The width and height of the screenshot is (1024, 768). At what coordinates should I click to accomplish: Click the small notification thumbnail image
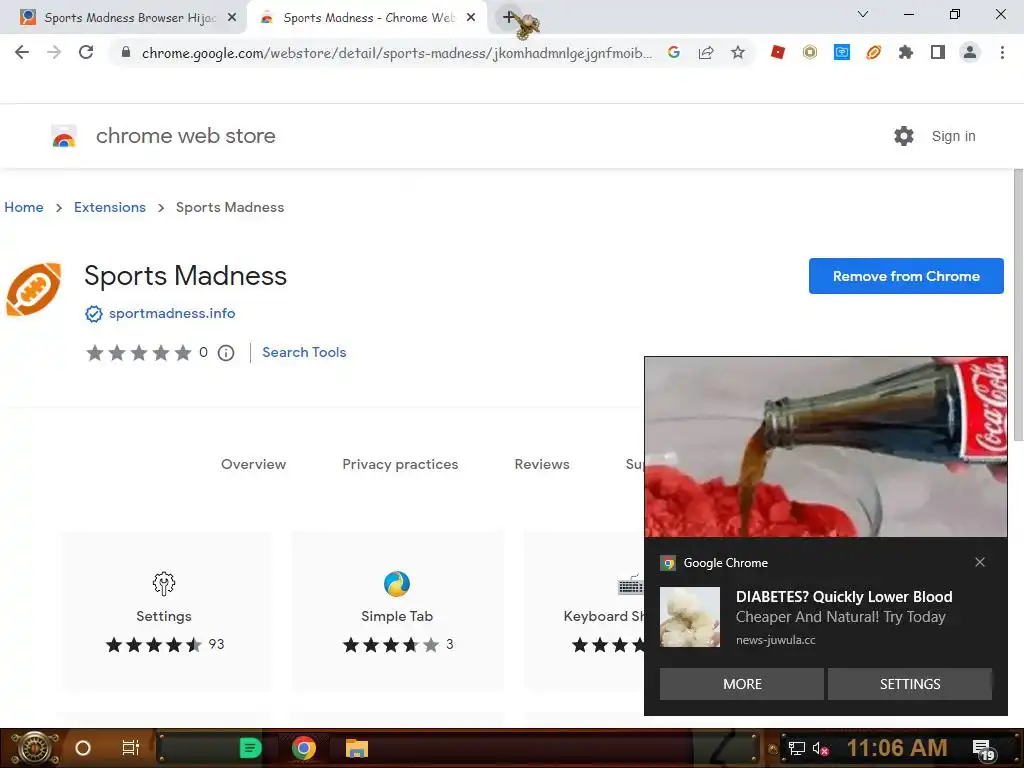pos(690,617)
